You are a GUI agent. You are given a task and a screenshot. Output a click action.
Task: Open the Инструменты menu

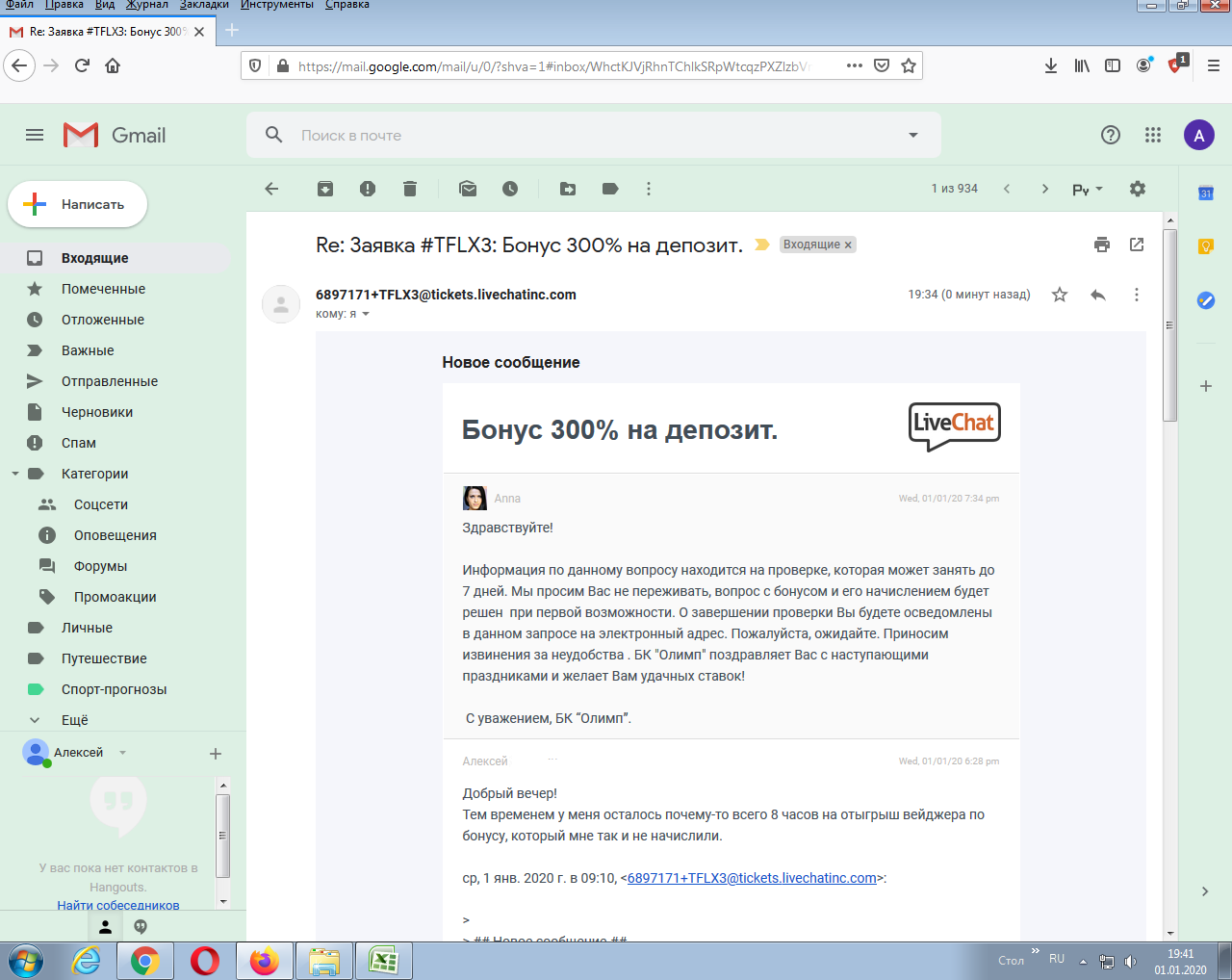click(277, 5)
